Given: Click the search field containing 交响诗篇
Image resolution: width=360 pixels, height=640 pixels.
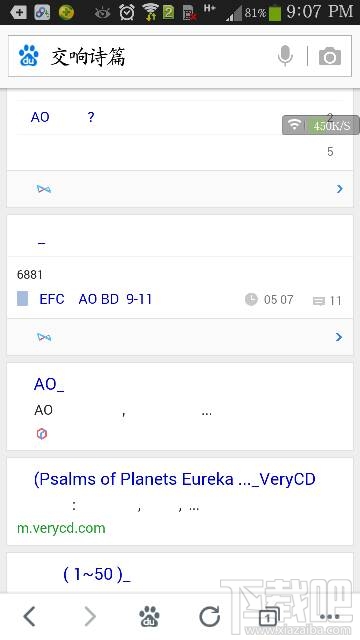Looking at the screenshot, I should (x=159, y=56).
